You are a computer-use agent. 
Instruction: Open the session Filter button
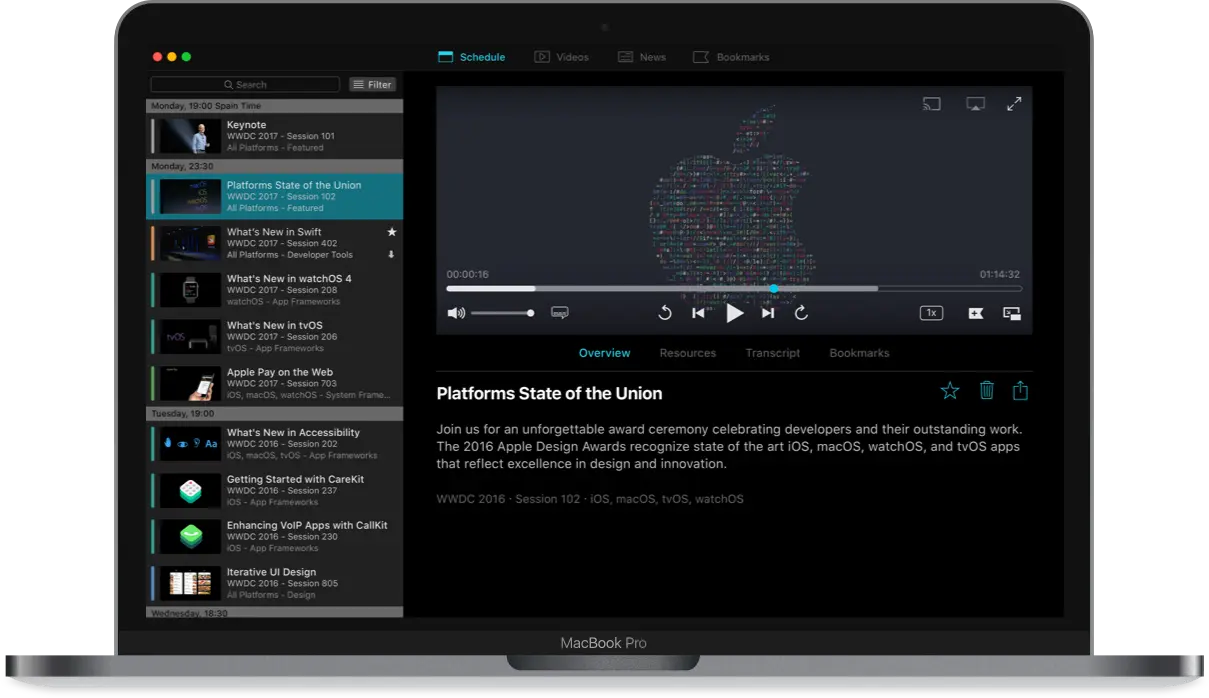tap(372, 85)
